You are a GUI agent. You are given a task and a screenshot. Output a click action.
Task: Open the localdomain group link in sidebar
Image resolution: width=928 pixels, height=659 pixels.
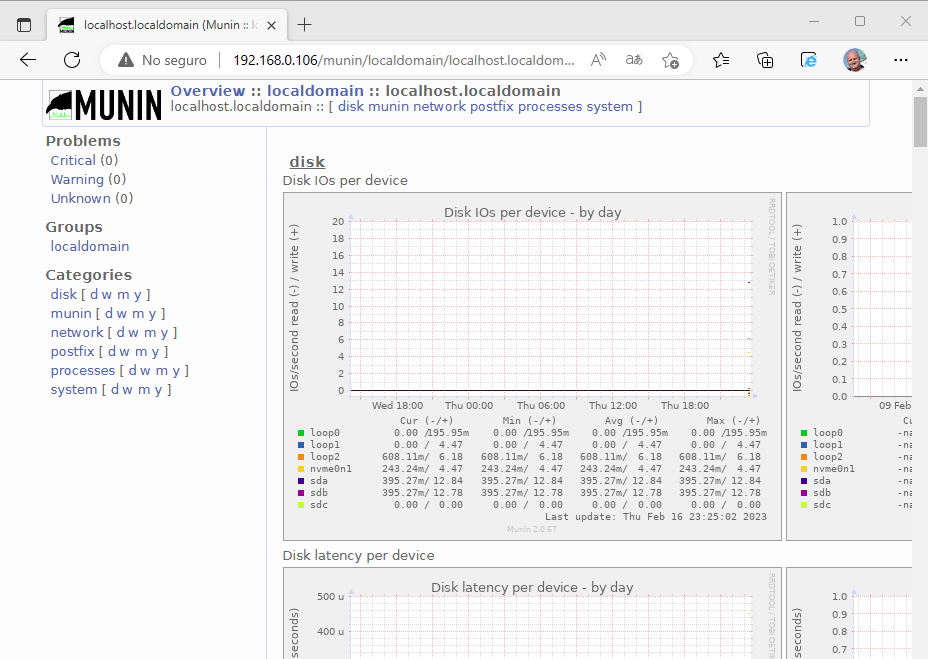[90, 246]
